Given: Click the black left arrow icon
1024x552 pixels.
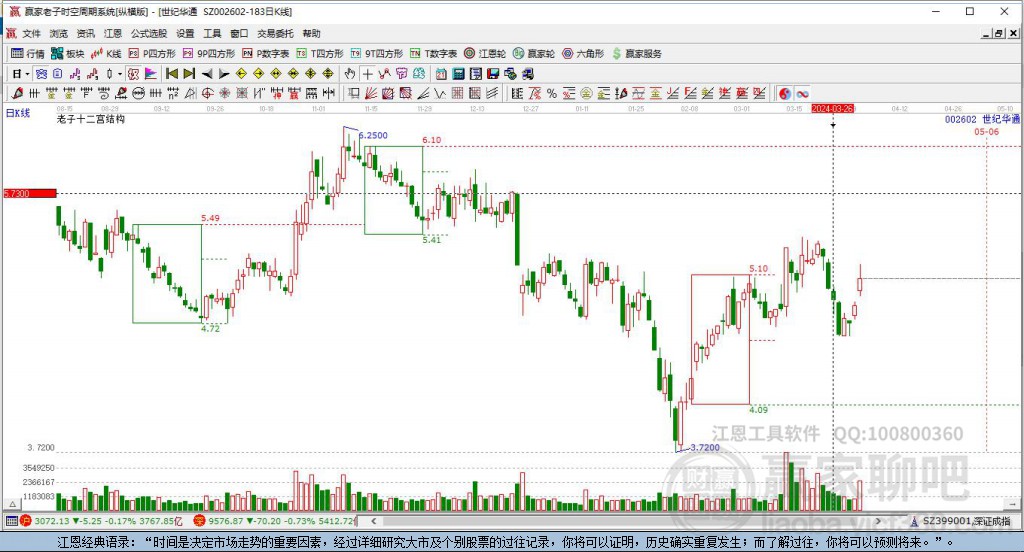Looking at the screenshot, I should click(207, 74).
